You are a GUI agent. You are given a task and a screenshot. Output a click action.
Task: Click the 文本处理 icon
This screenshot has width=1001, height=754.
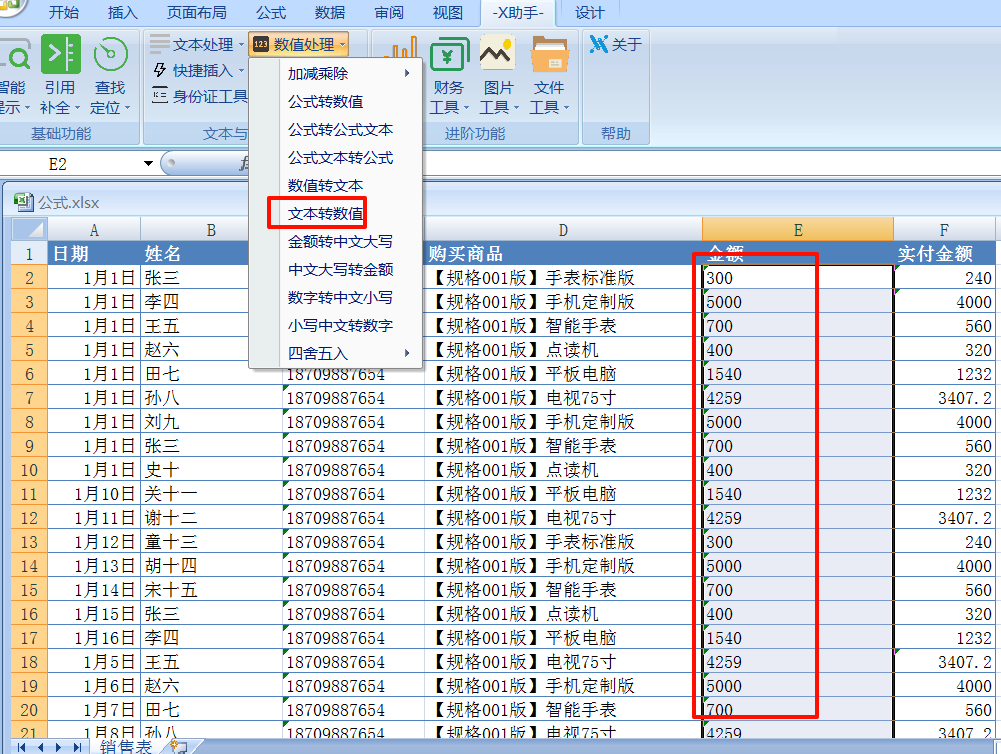coord(160,44)
